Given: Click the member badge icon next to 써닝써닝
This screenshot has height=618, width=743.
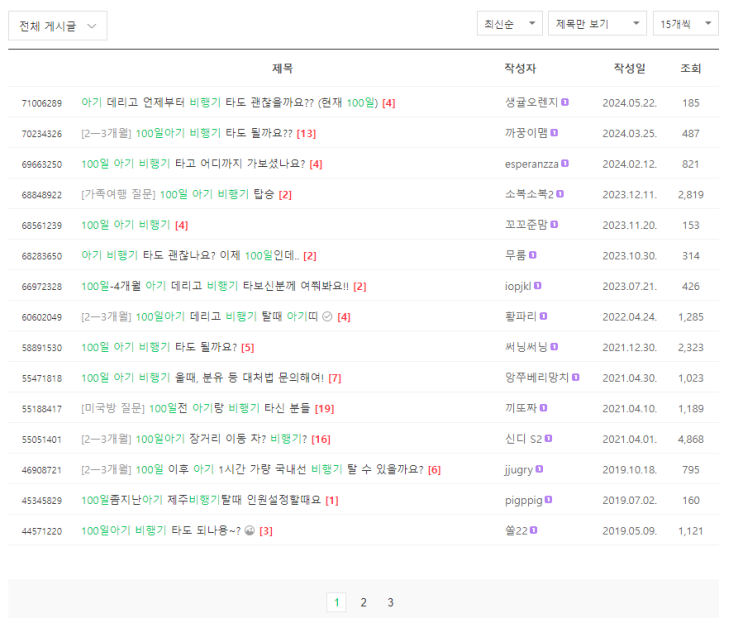Looking at the screenshot, I should 554,346.
